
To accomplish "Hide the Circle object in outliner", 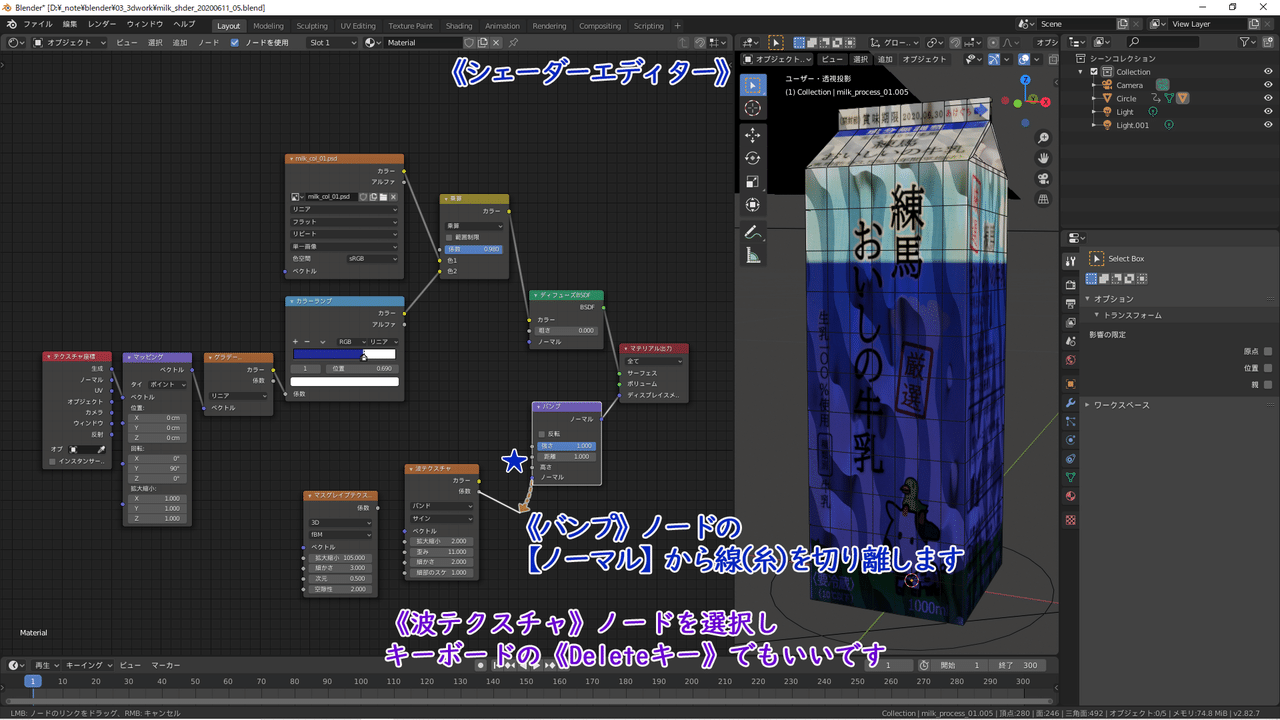I will (1268, 98).
